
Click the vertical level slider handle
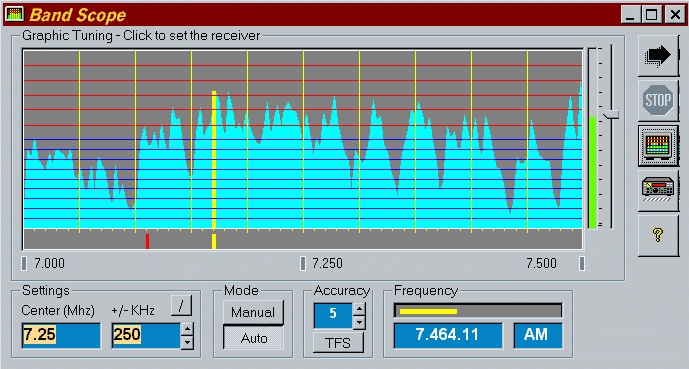click(x=611, y=115)
